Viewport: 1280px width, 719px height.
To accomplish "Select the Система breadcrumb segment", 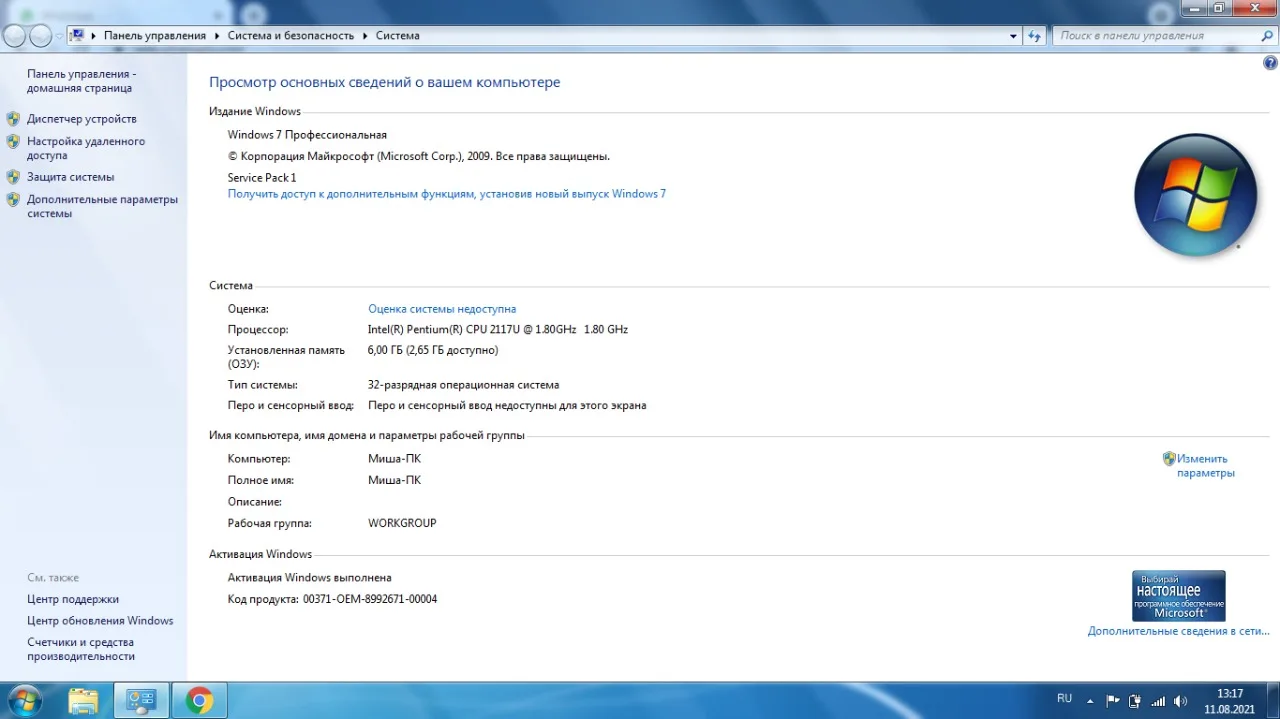I will (x=398, y=35).
